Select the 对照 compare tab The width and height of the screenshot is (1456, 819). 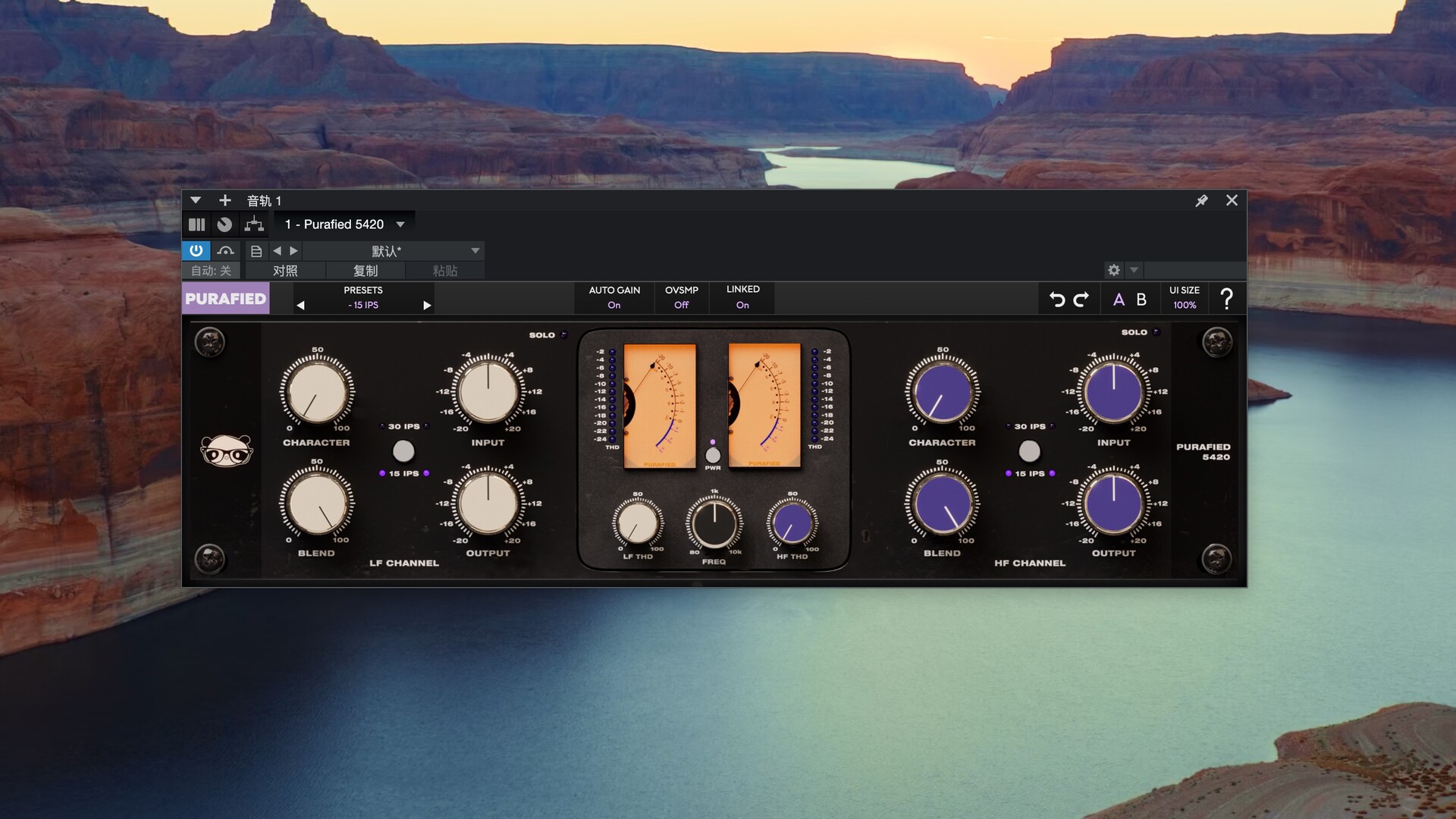285,271
